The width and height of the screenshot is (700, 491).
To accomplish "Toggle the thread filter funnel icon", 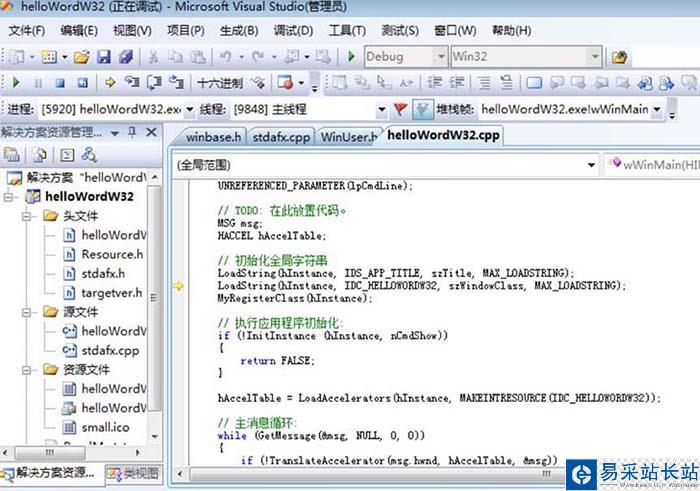I will (x=423, y=109).
